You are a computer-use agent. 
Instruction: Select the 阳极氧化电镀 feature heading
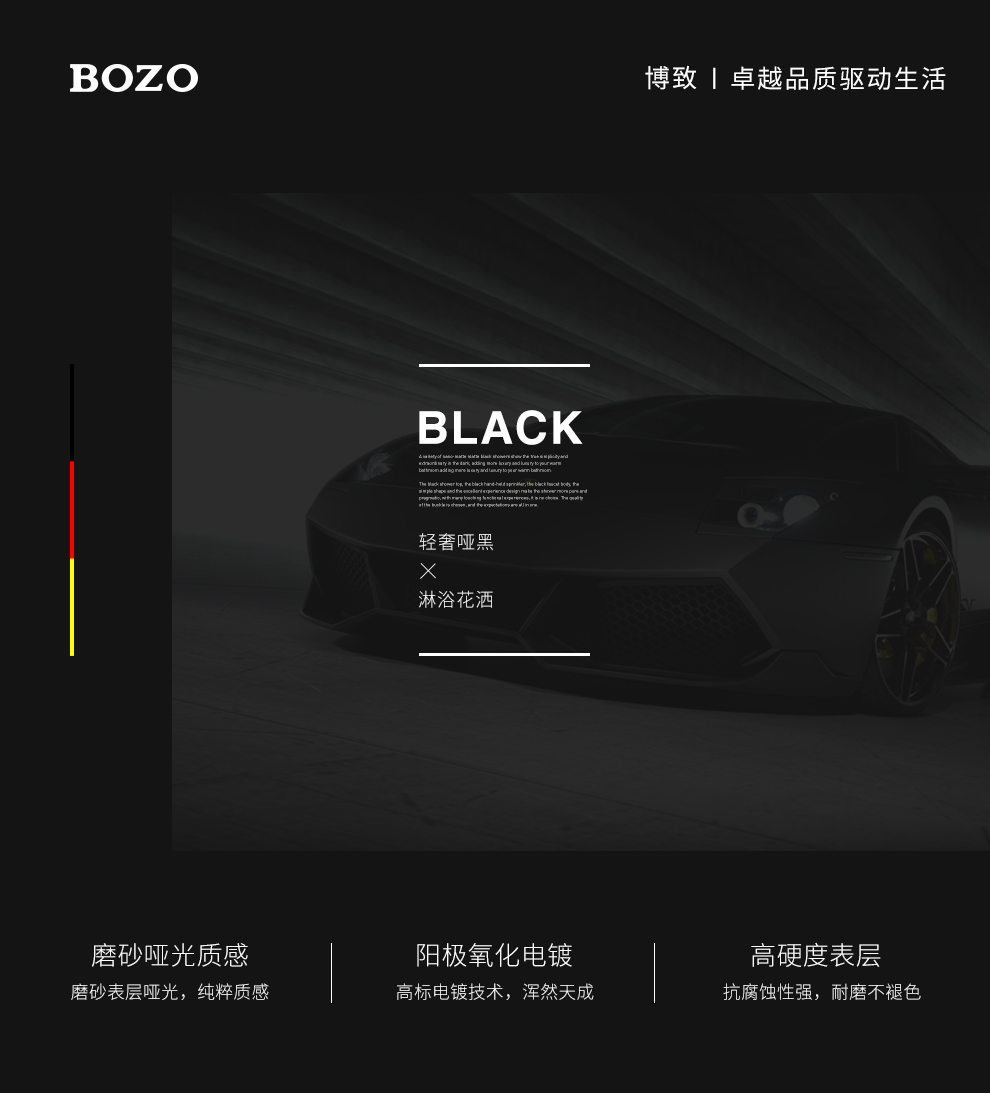(494, 955)
